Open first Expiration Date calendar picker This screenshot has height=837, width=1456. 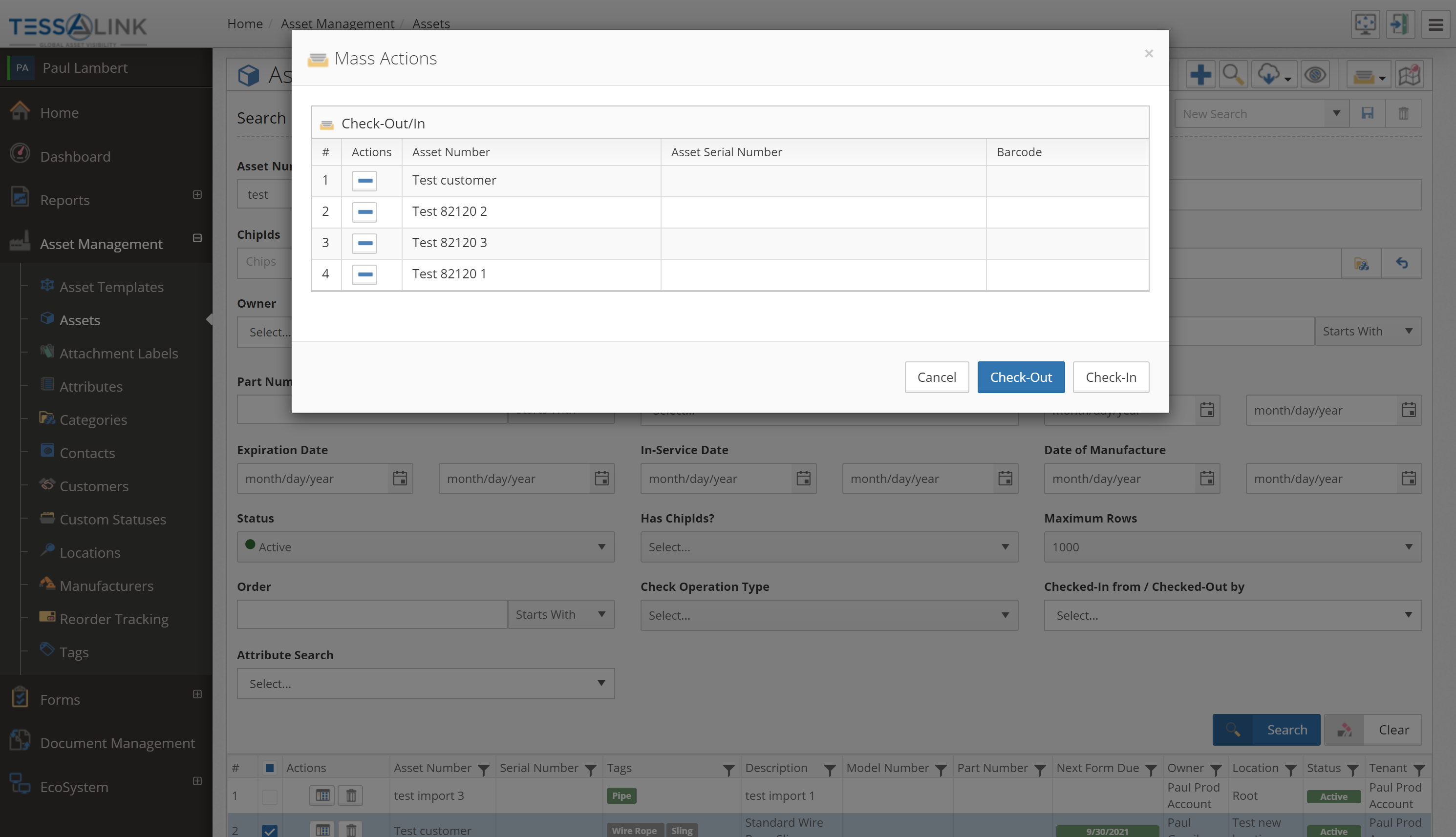click(400, 478)
